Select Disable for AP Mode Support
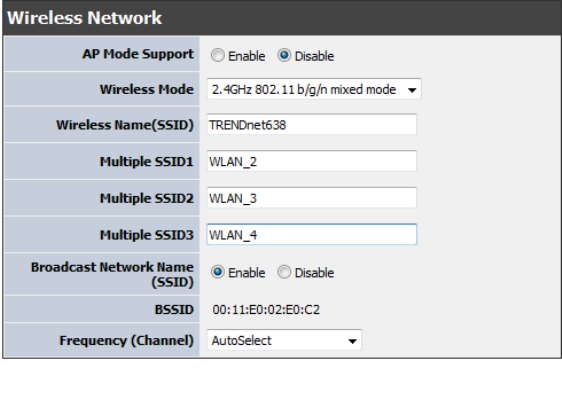Viewport: 562px width, 411px height. click(x=284, y=56)
